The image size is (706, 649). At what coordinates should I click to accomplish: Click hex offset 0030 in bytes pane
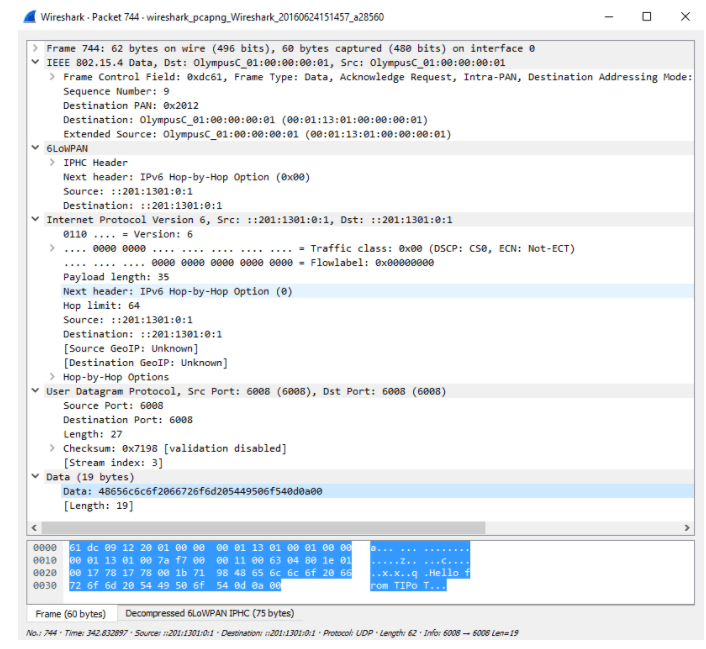click(45, 585)
